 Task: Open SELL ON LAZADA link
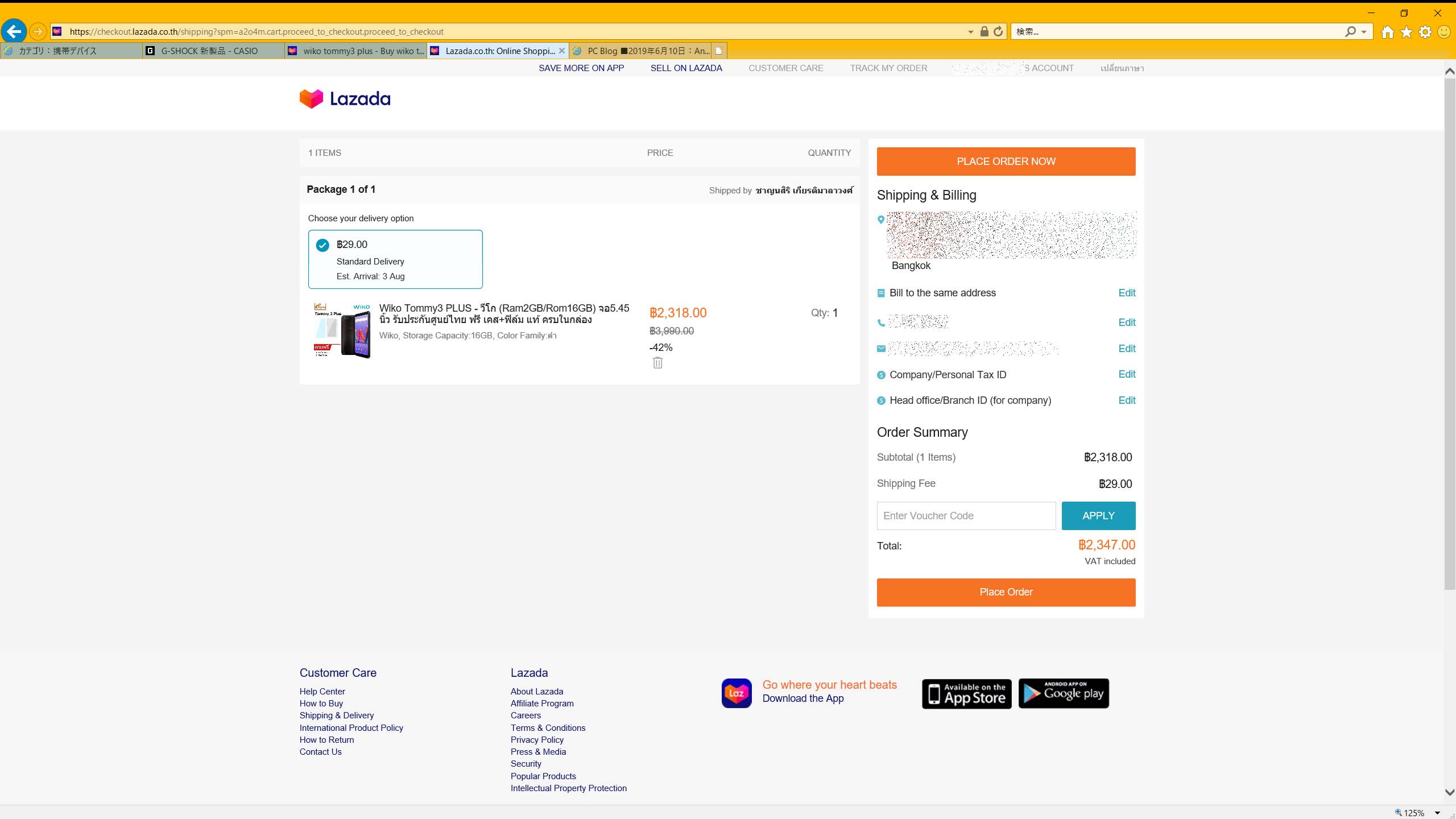tap(686, 68)
